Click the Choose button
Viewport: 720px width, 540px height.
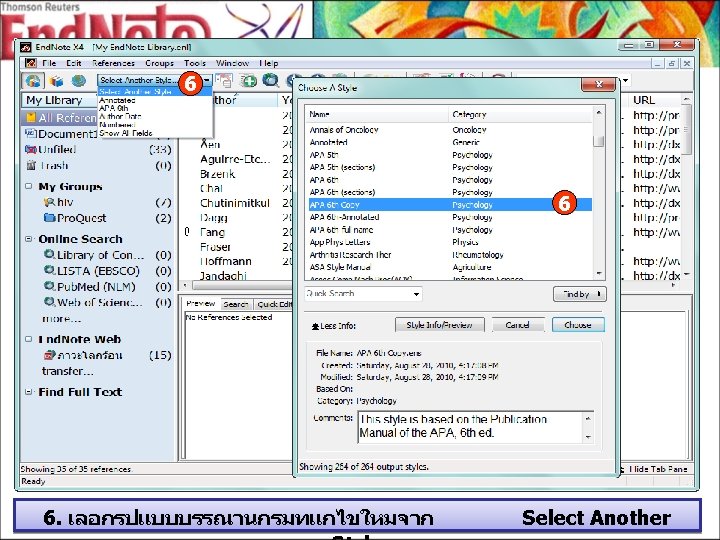(578, 325)
